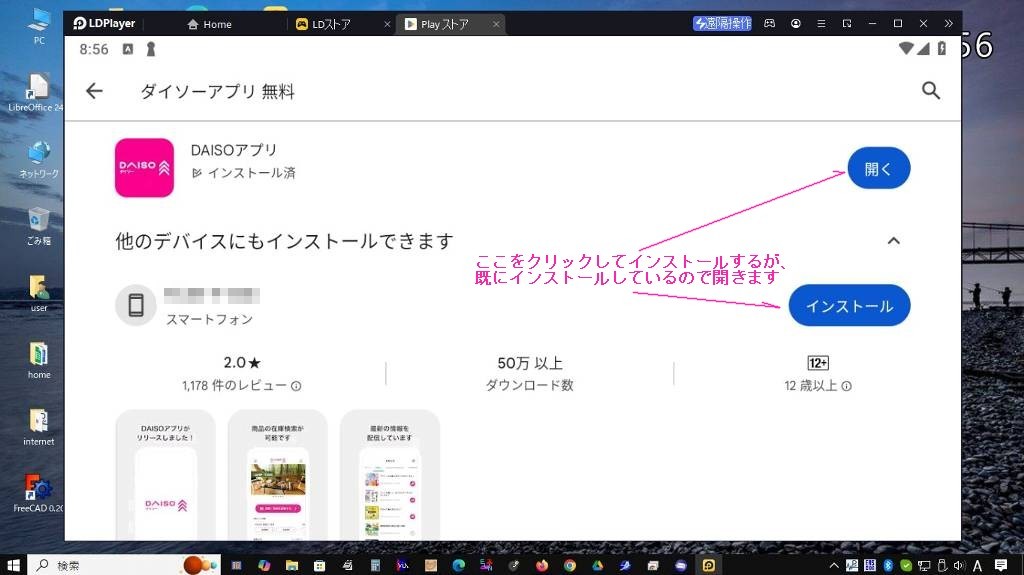The width and height of the screenshot is (1024, 575).
Task: Switch to the Home tab
Action: click(210, 24)
